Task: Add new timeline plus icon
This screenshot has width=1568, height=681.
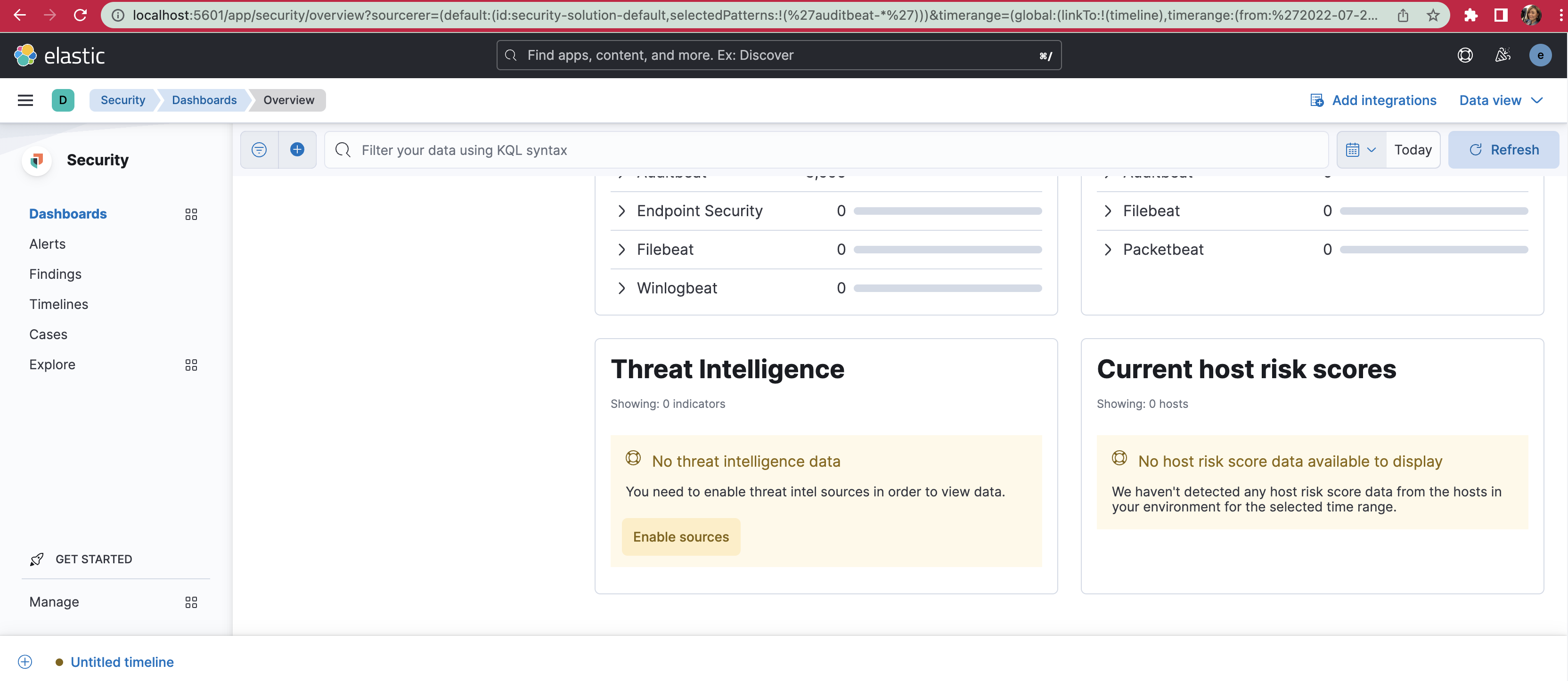Action: pyautogui.click(x=25, y=662)
